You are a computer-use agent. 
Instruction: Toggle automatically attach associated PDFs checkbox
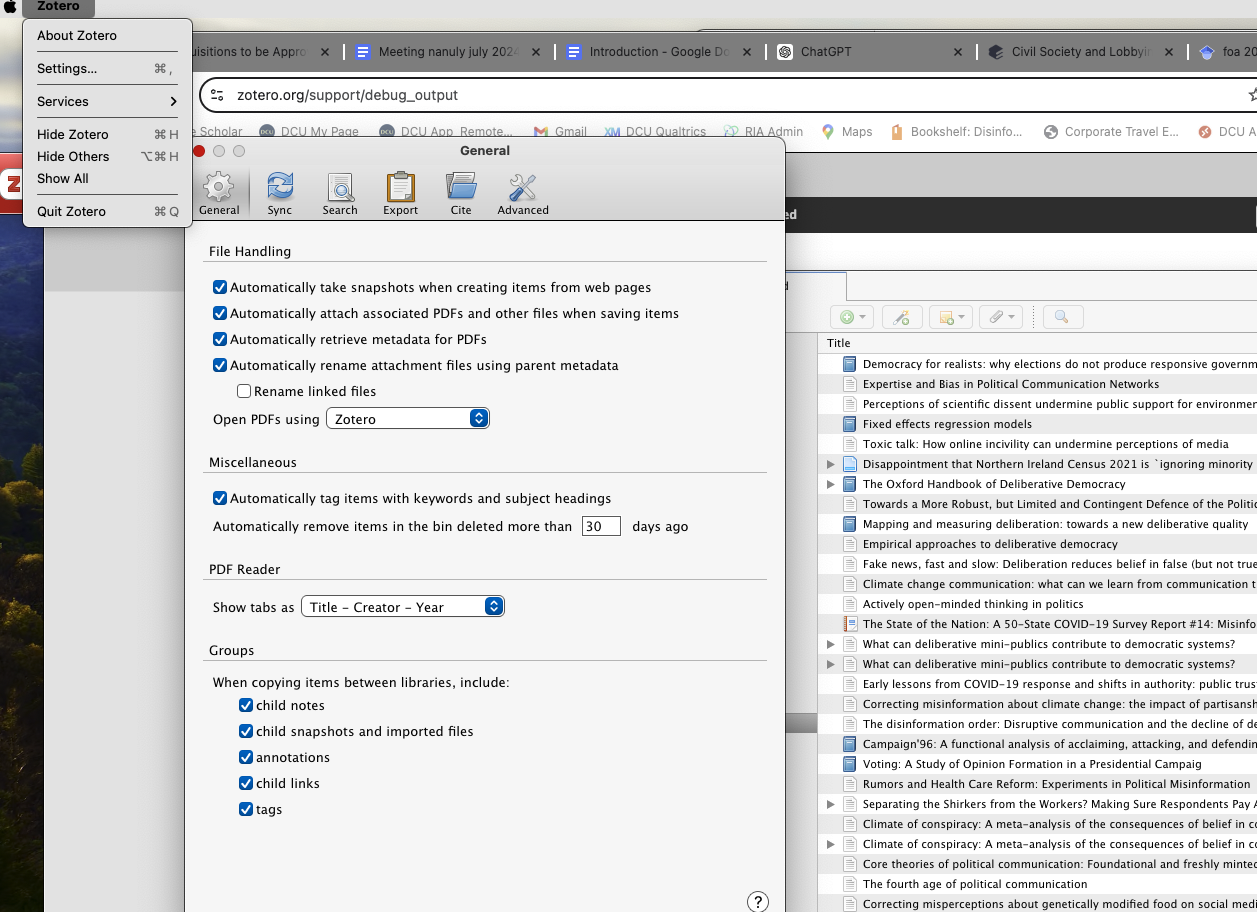[220, 313]
